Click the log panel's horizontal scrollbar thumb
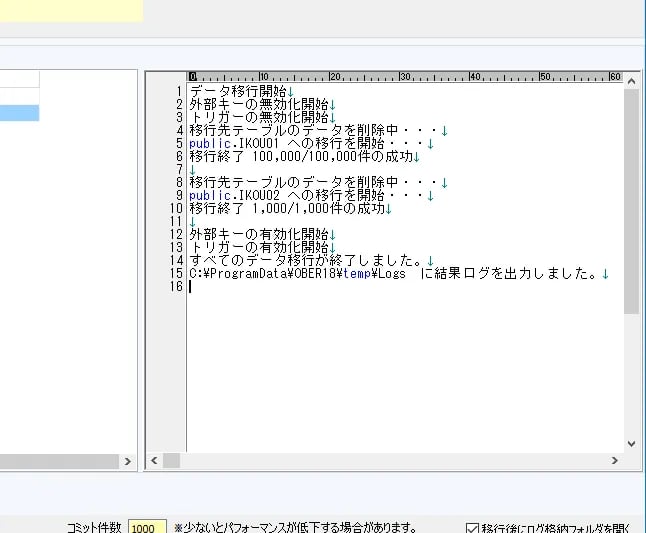646x533 pixels. (172, 461)
